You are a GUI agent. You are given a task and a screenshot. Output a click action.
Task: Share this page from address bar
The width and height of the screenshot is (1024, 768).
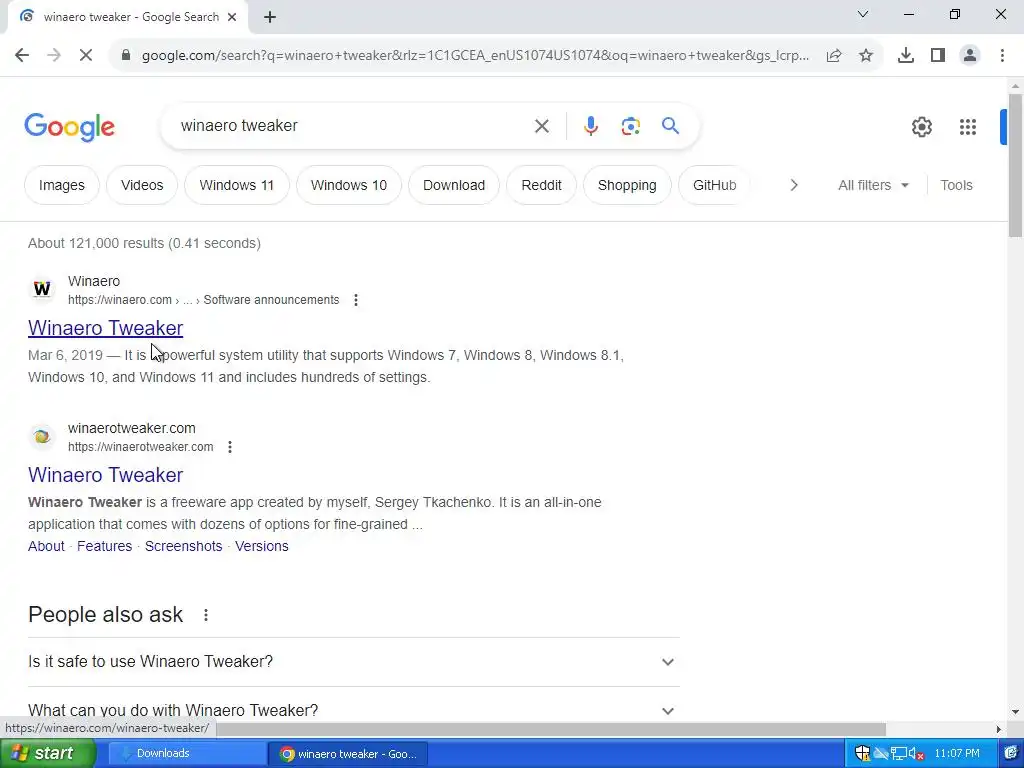pos(833,56)
